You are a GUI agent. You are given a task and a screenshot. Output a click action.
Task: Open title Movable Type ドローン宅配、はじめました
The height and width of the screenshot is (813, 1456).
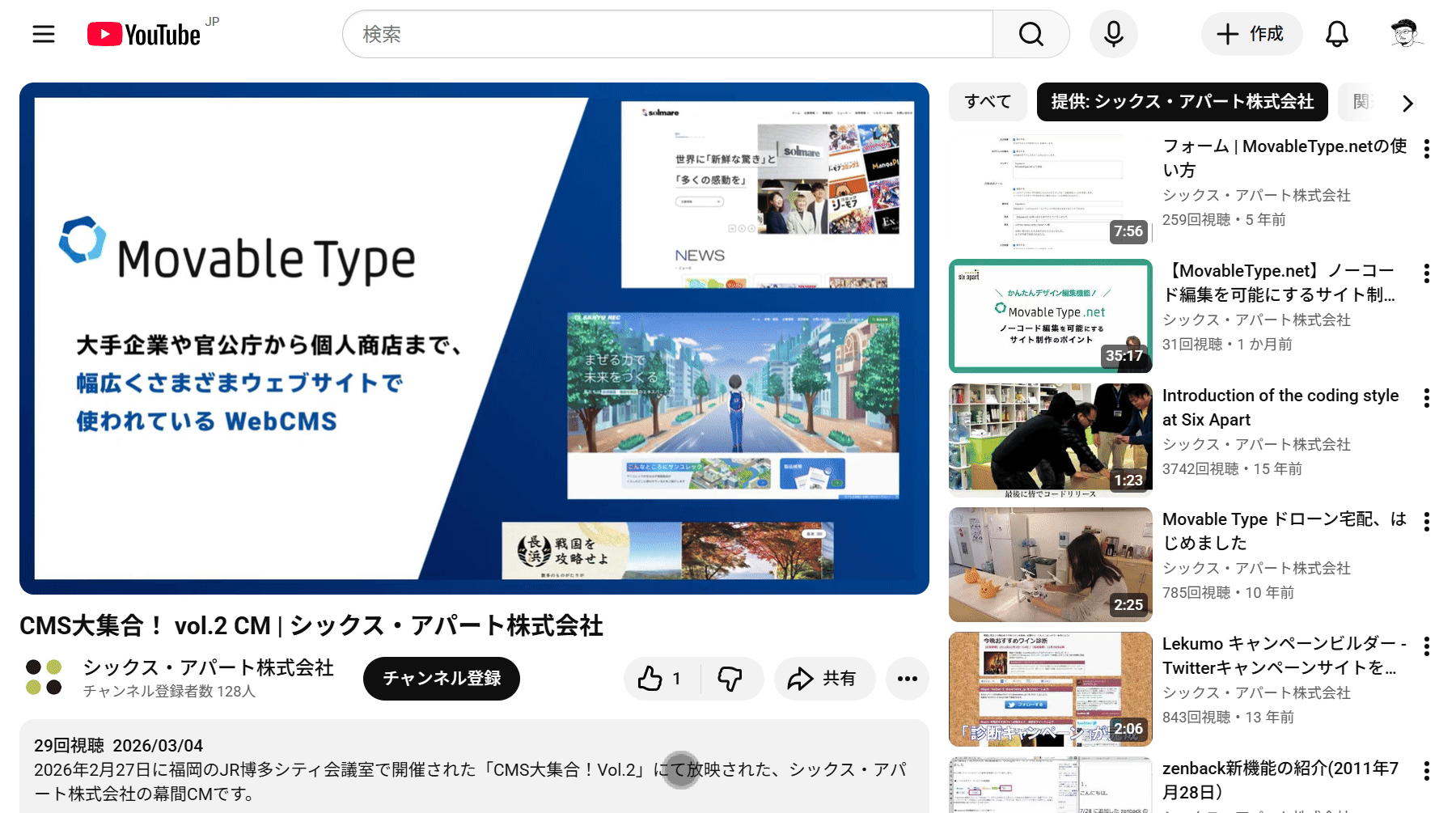(x=1285, y=531)
